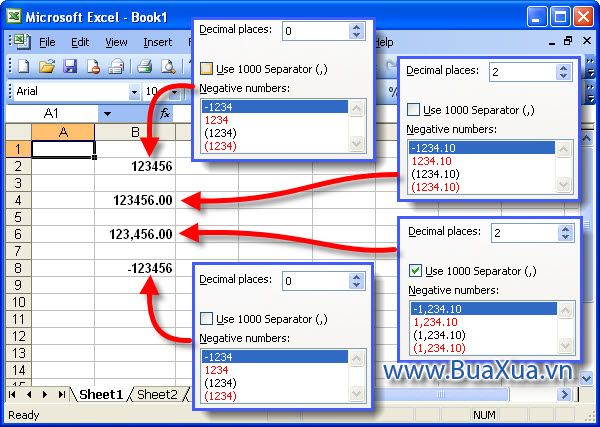
Task: Open the font size 10 dropdown arrow
Action: coord(174,92)
